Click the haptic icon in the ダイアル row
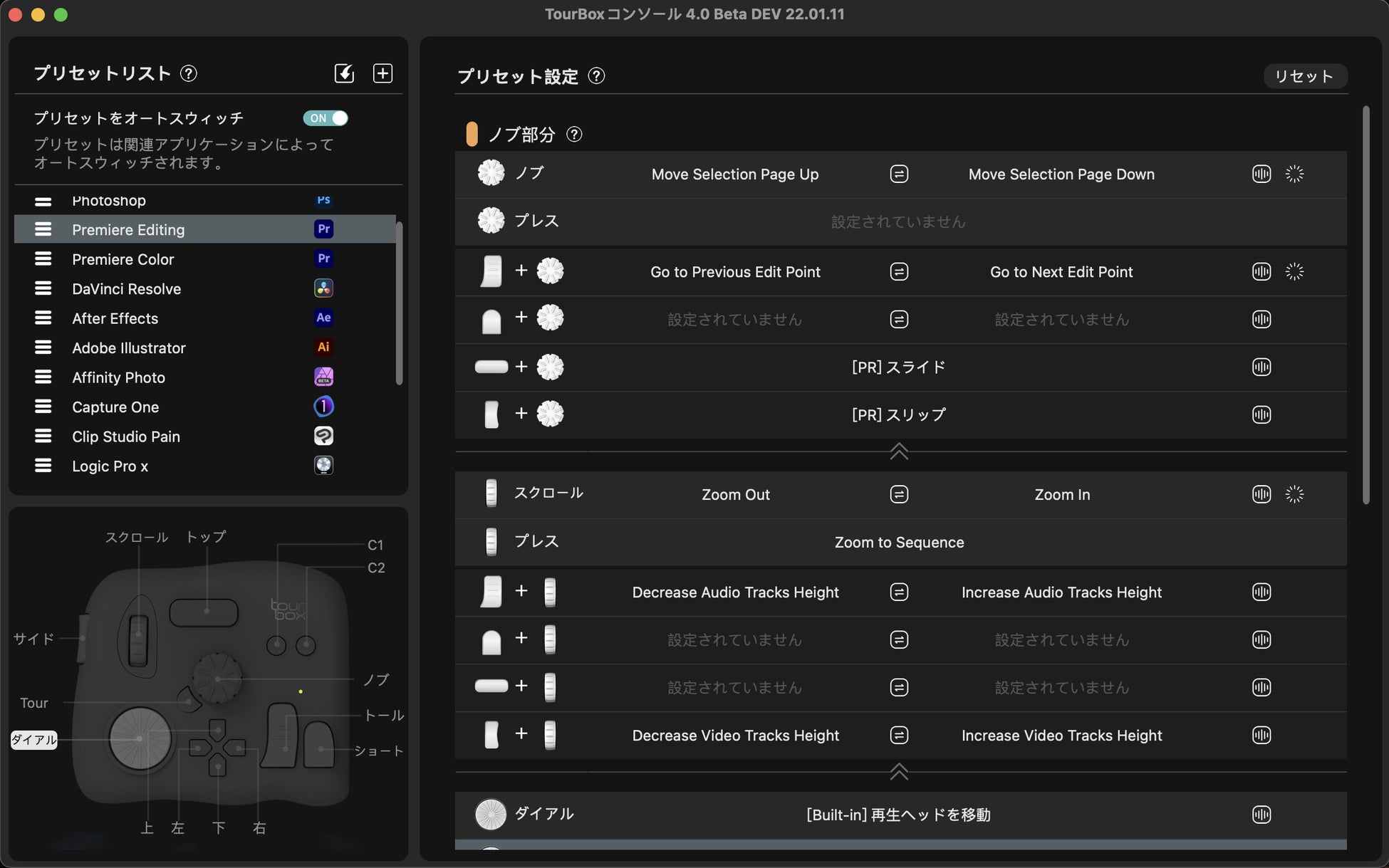Viewport: 1389px width, 868px height. (x=1261, y=815)
